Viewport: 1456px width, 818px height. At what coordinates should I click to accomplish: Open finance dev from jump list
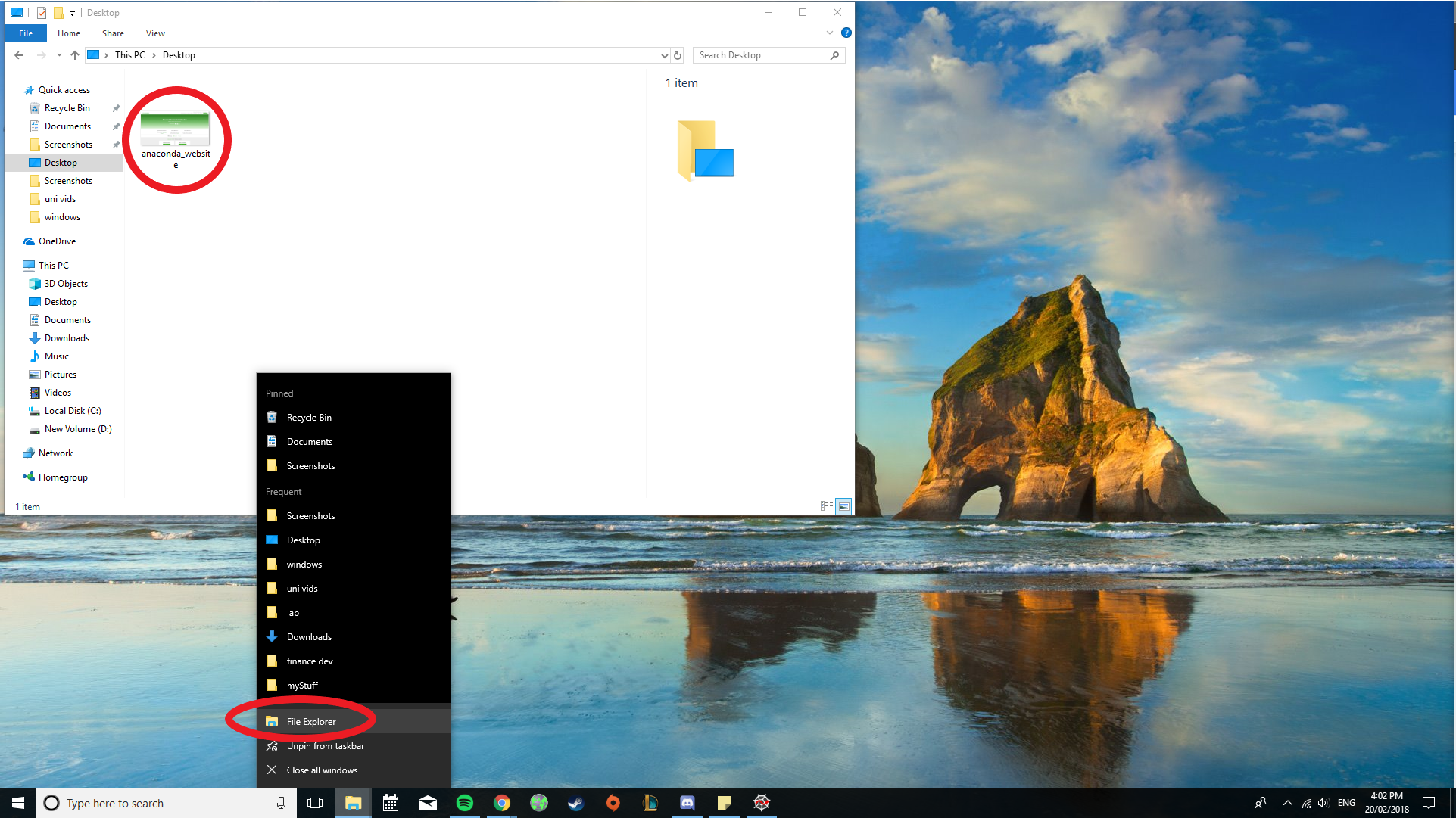coord(354,661)
